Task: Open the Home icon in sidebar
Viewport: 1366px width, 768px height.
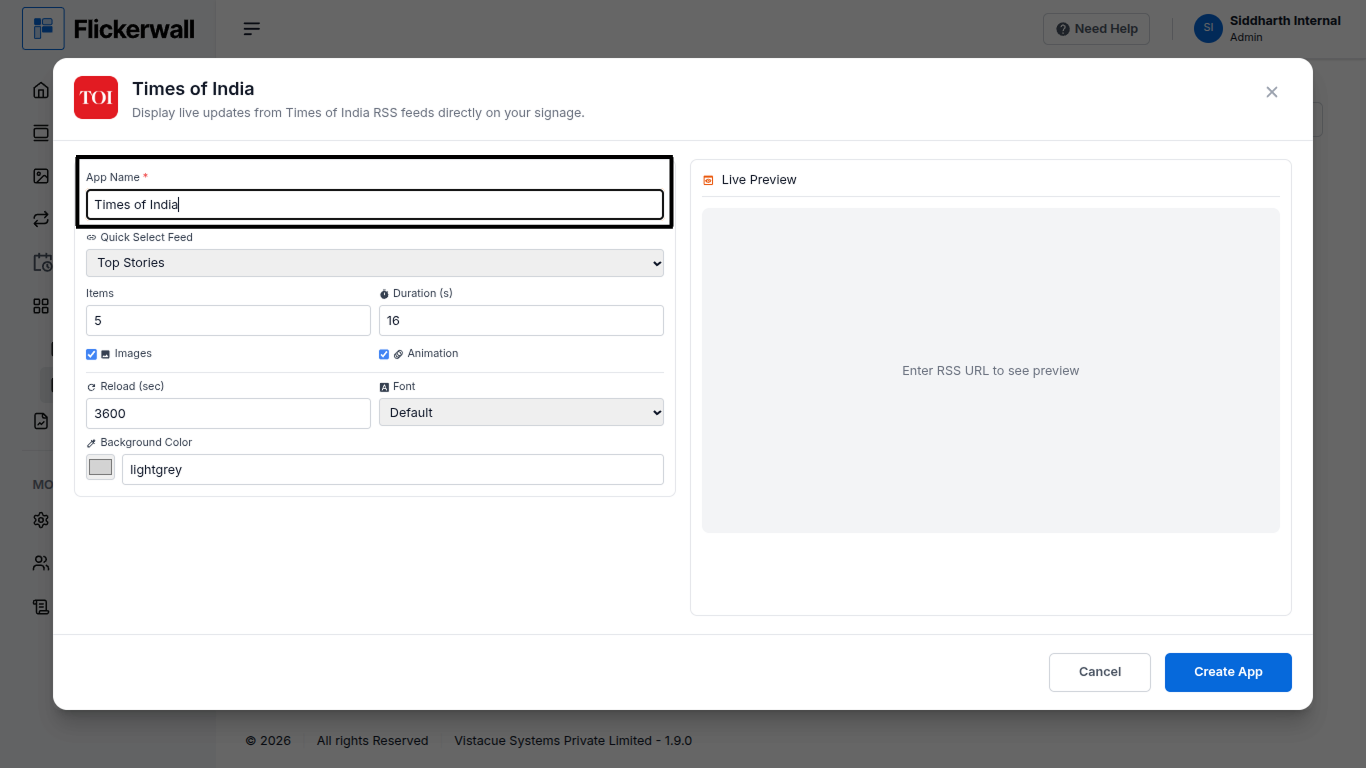Action: point(41,90)
